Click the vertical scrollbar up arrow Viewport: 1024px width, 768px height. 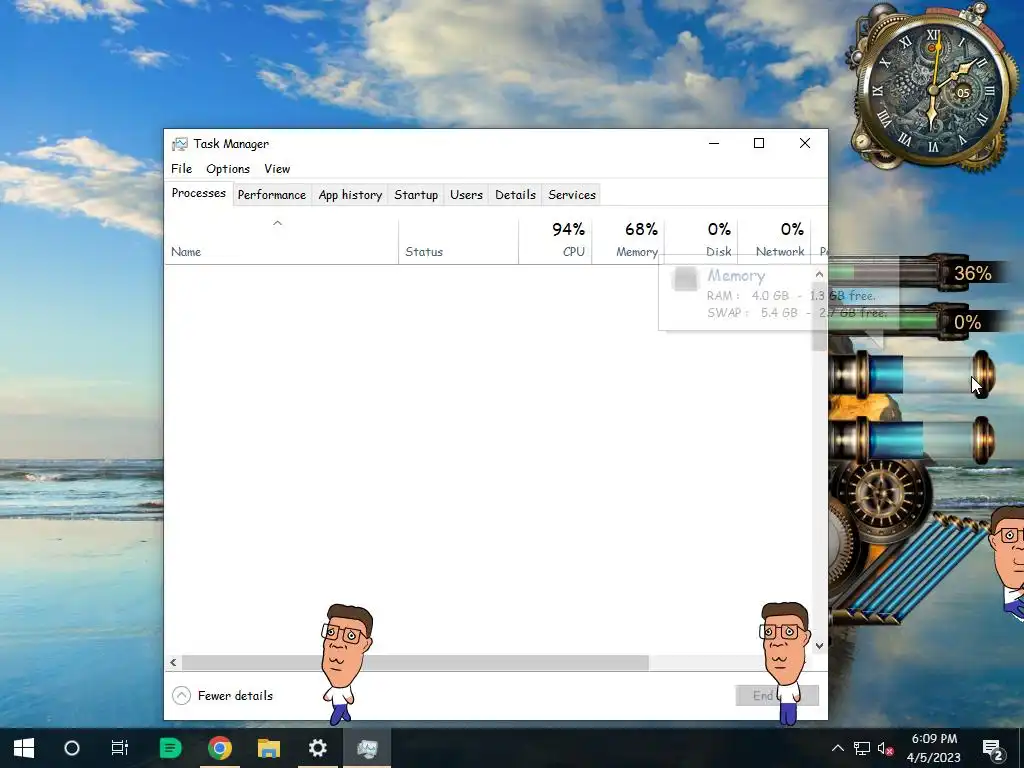click(x=819, y=274)
